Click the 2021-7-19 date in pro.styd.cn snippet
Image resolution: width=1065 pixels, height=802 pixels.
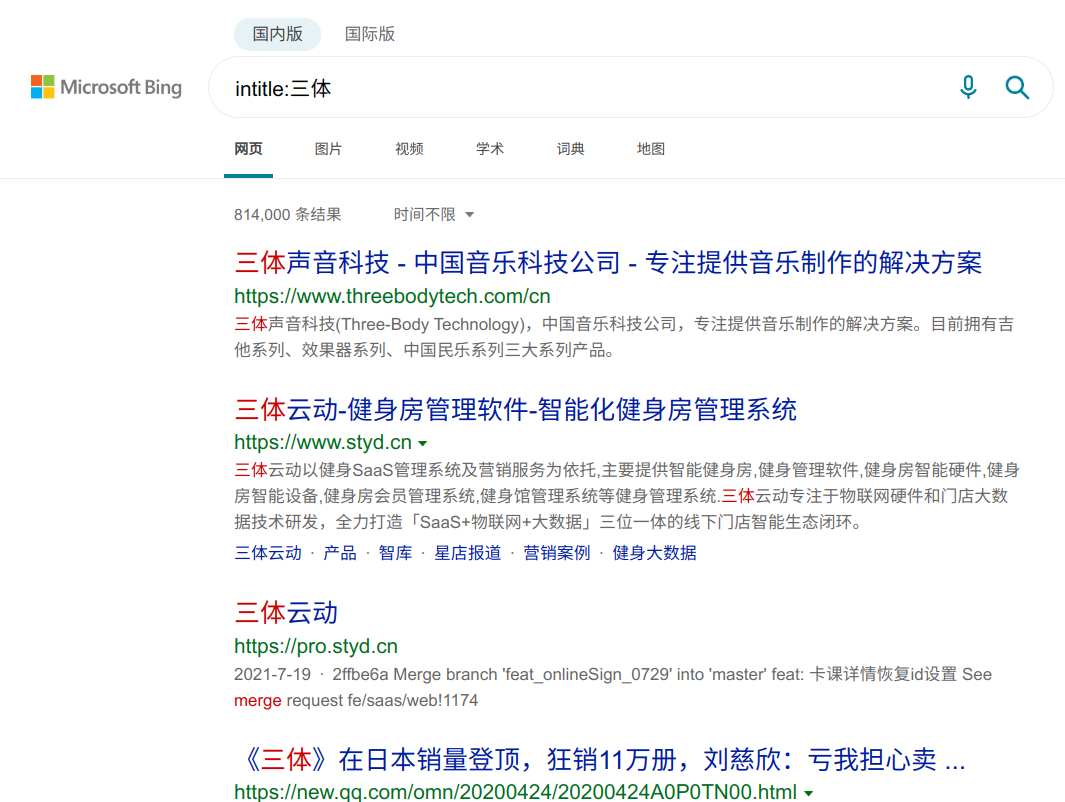pos(272,674)
